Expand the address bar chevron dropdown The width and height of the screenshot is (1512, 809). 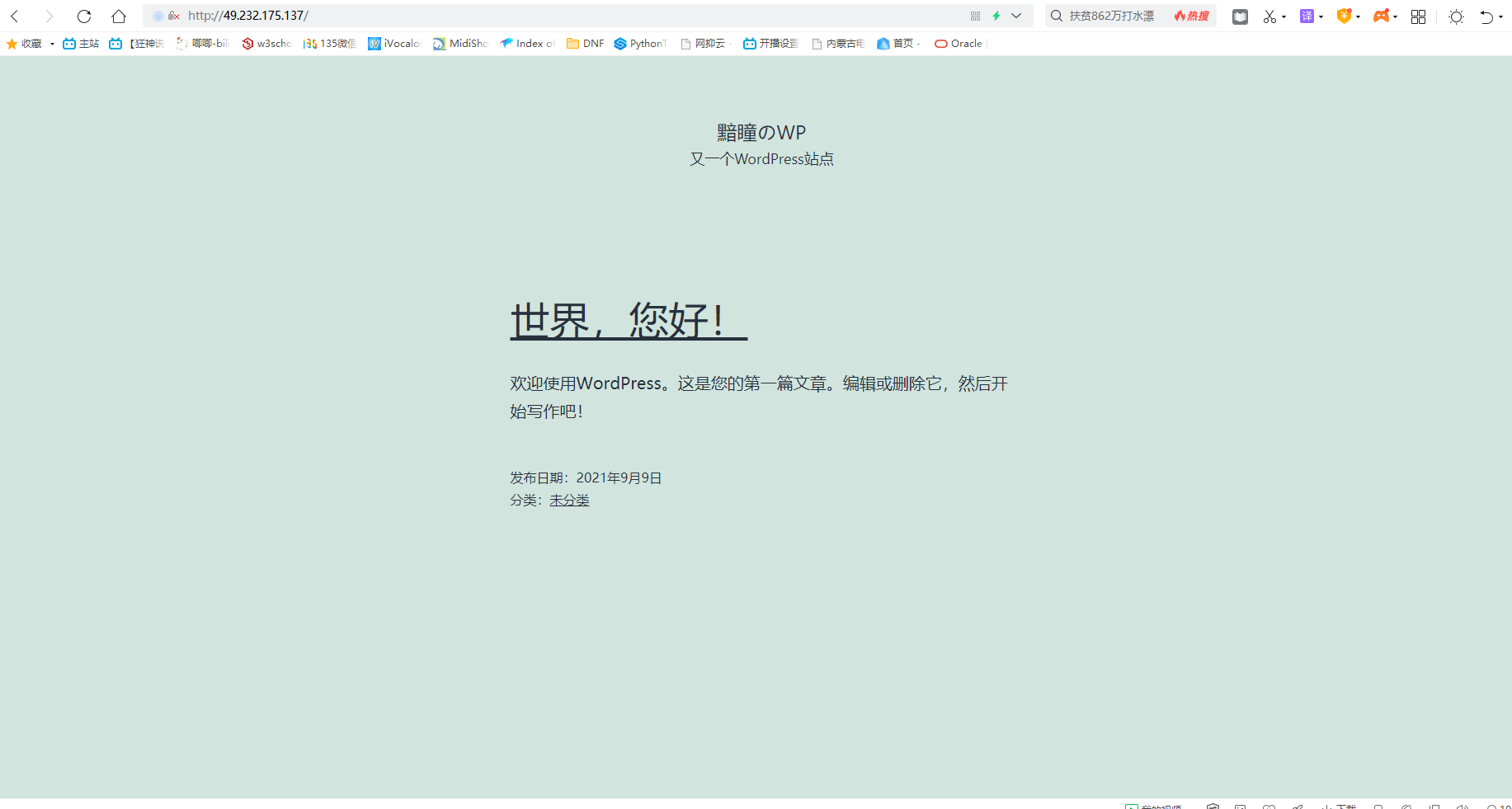point(1016,16)
